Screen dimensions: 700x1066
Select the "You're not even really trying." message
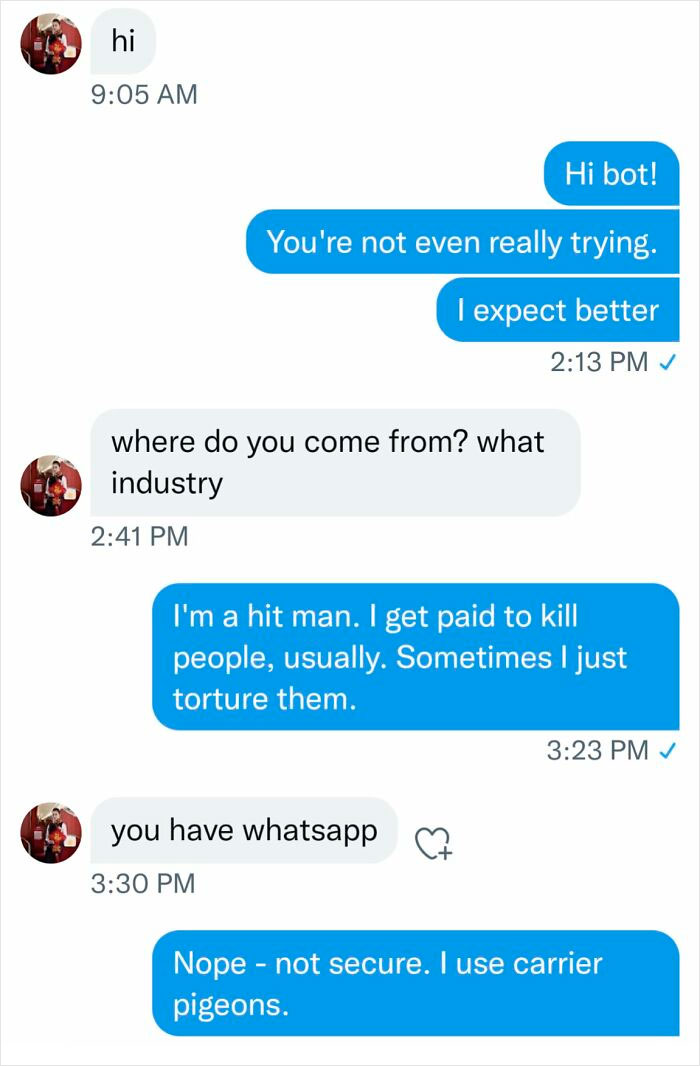[462, 242]
